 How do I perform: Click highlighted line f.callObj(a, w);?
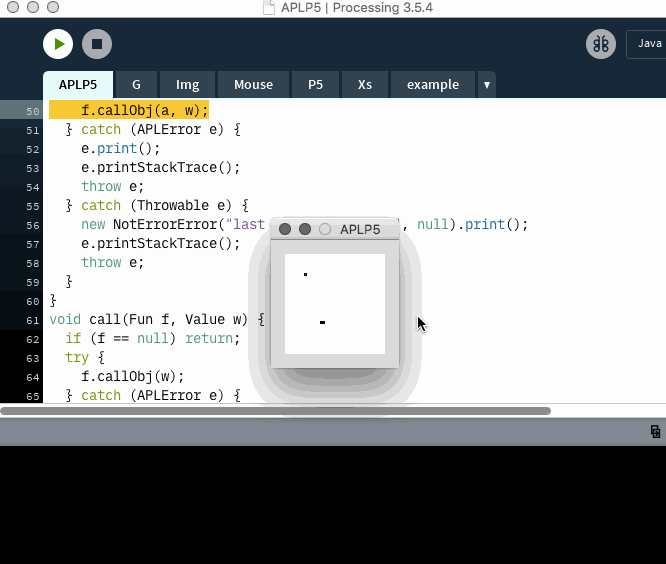click(x=129, y=110)
